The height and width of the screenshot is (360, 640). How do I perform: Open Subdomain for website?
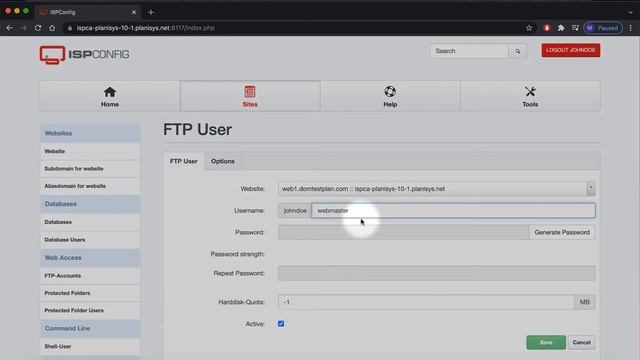tap(90, 169)
